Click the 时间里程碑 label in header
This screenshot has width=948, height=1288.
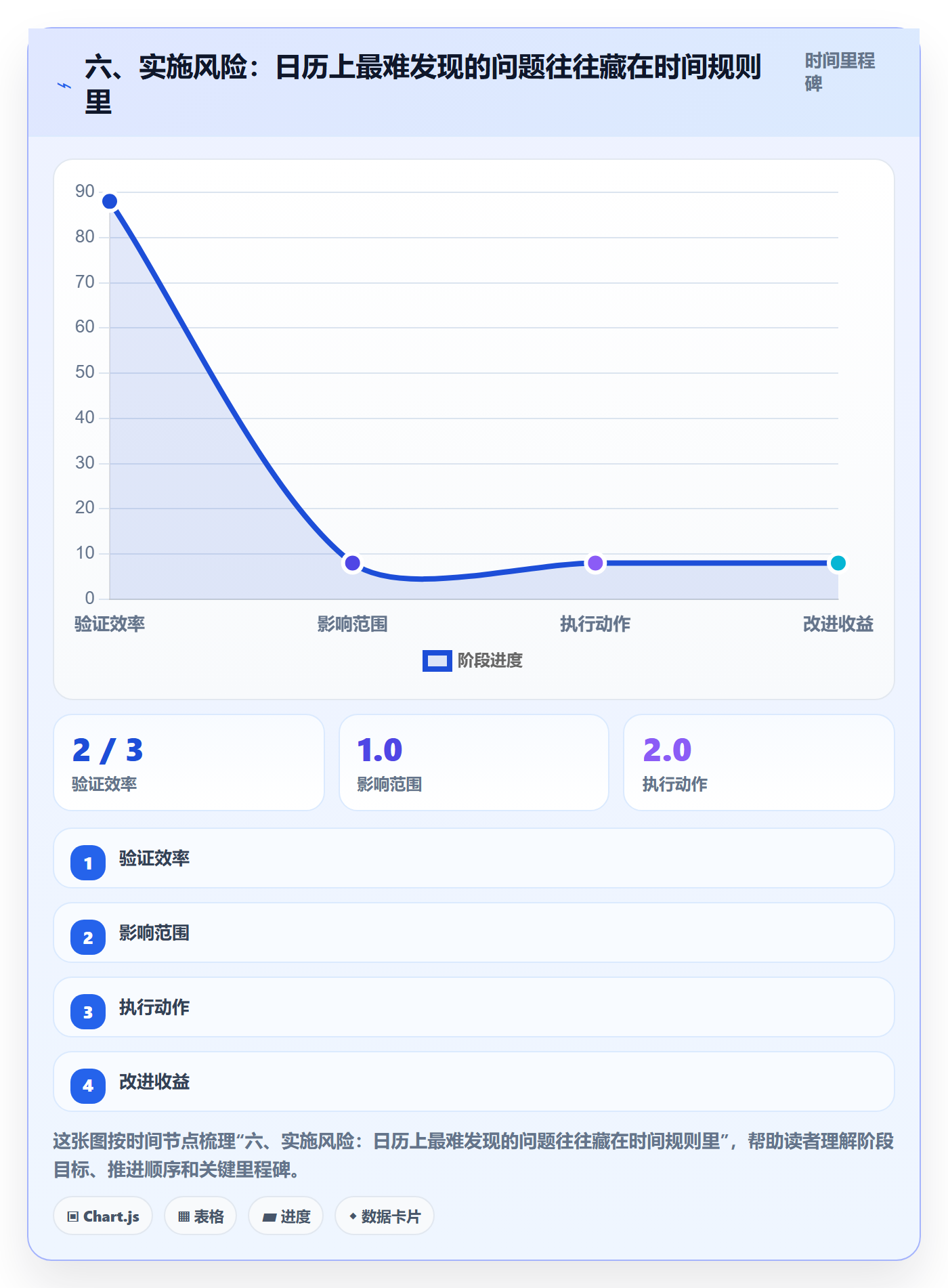coord(840,72)
